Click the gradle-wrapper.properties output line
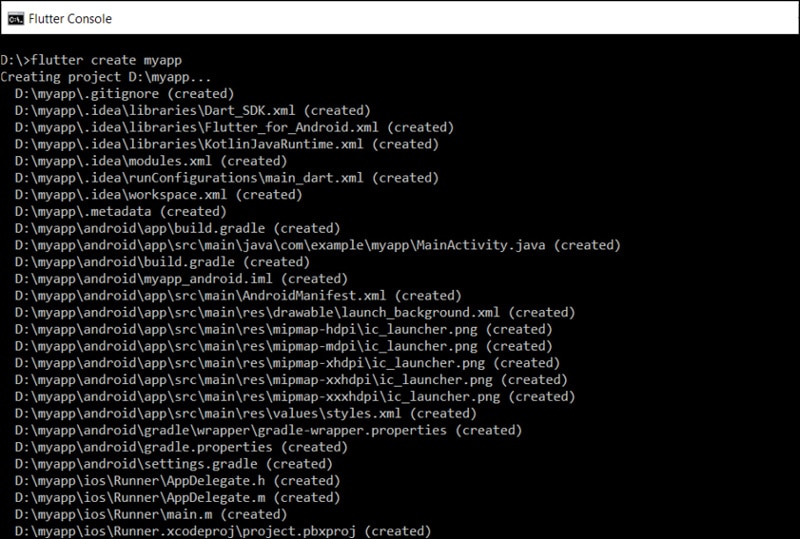 268,430
